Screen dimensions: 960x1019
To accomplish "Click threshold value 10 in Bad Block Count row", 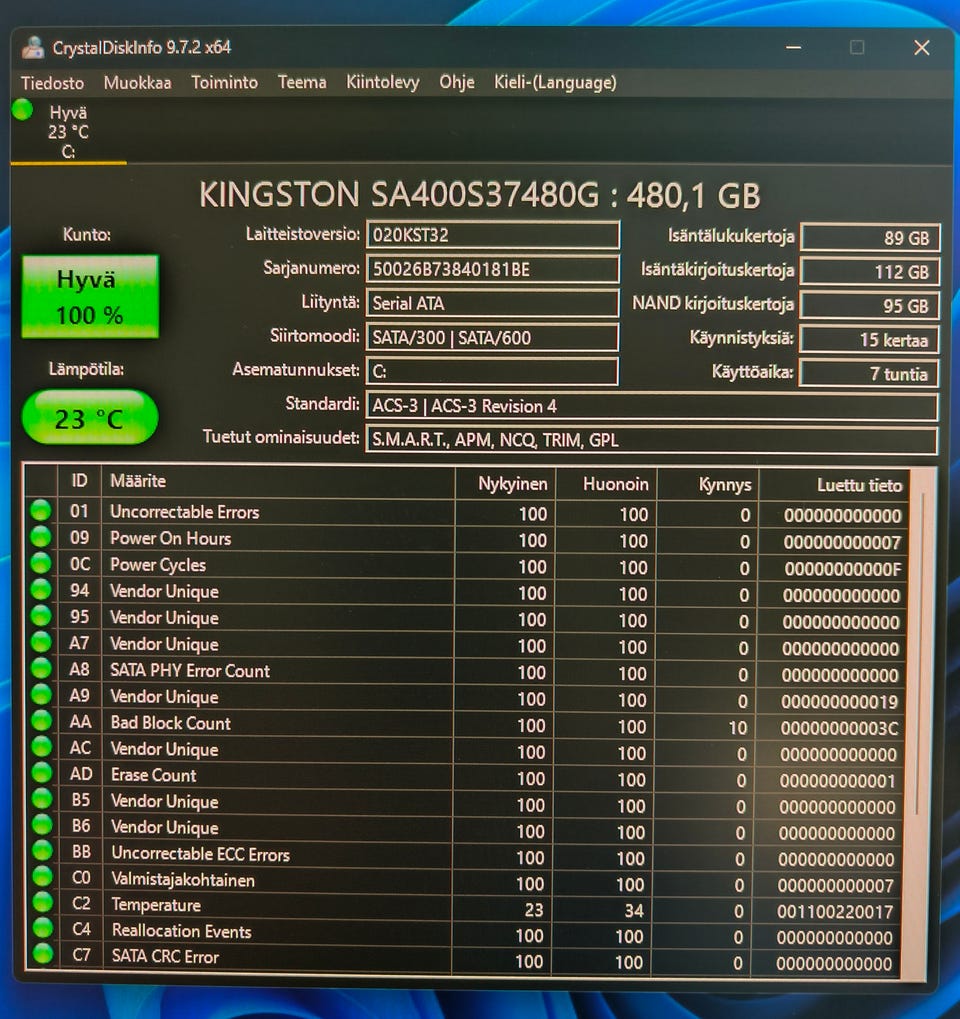I will coord(738,728).
